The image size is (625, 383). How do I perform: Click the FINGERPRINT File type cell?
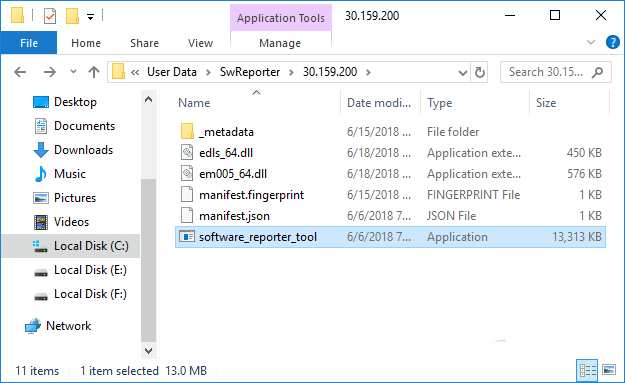(x=474, y=194)
